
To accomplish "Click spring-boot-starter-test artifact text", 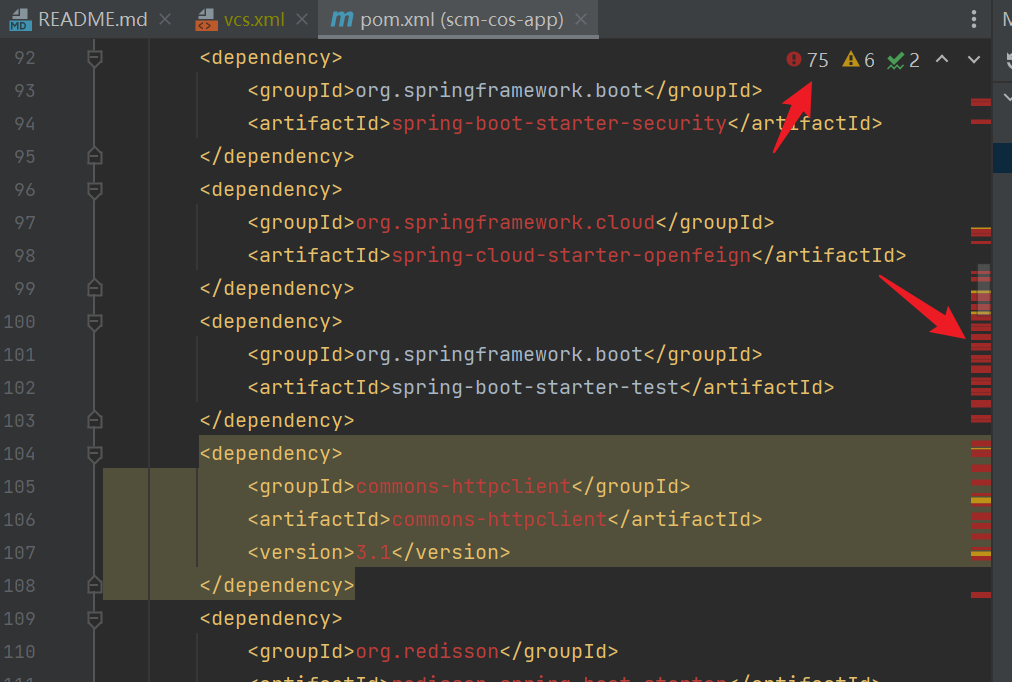I will (535, 387).
